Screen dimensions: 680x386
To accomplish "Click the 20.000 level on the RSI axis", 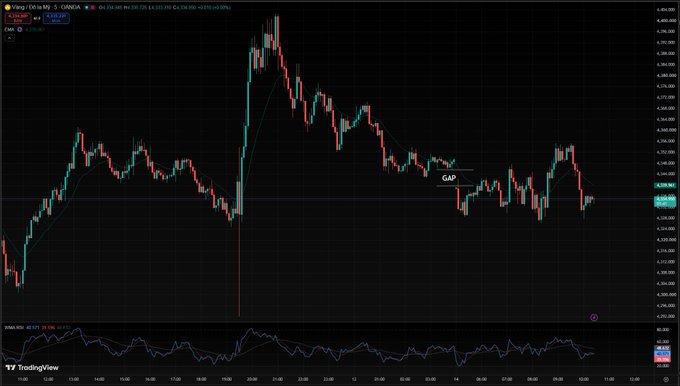I will click(663, 366).
